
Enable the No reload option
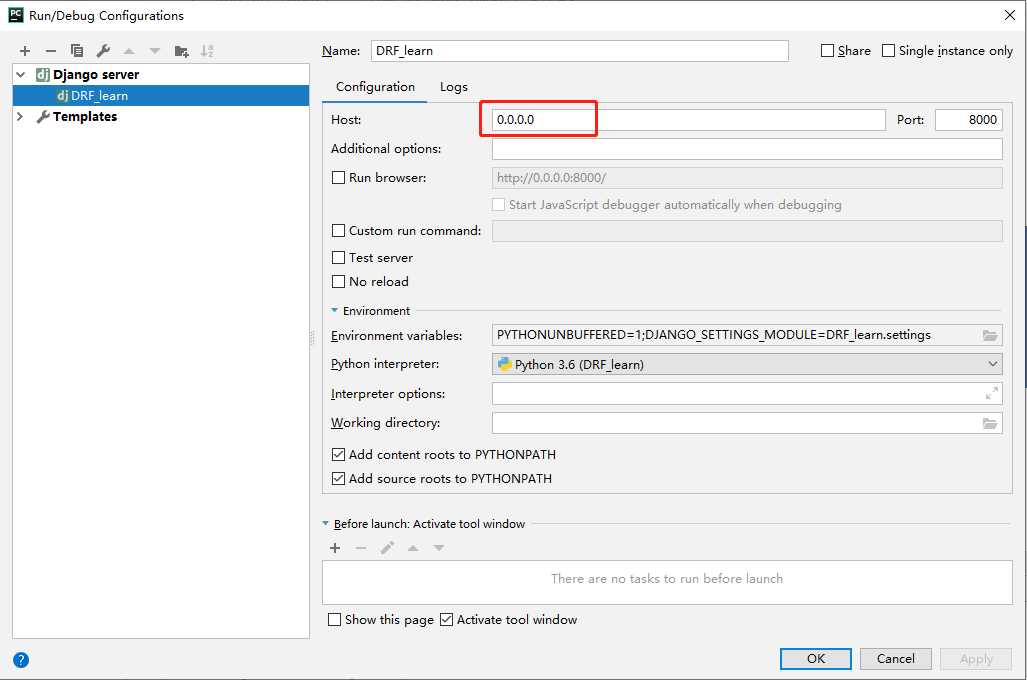(338, 282)
